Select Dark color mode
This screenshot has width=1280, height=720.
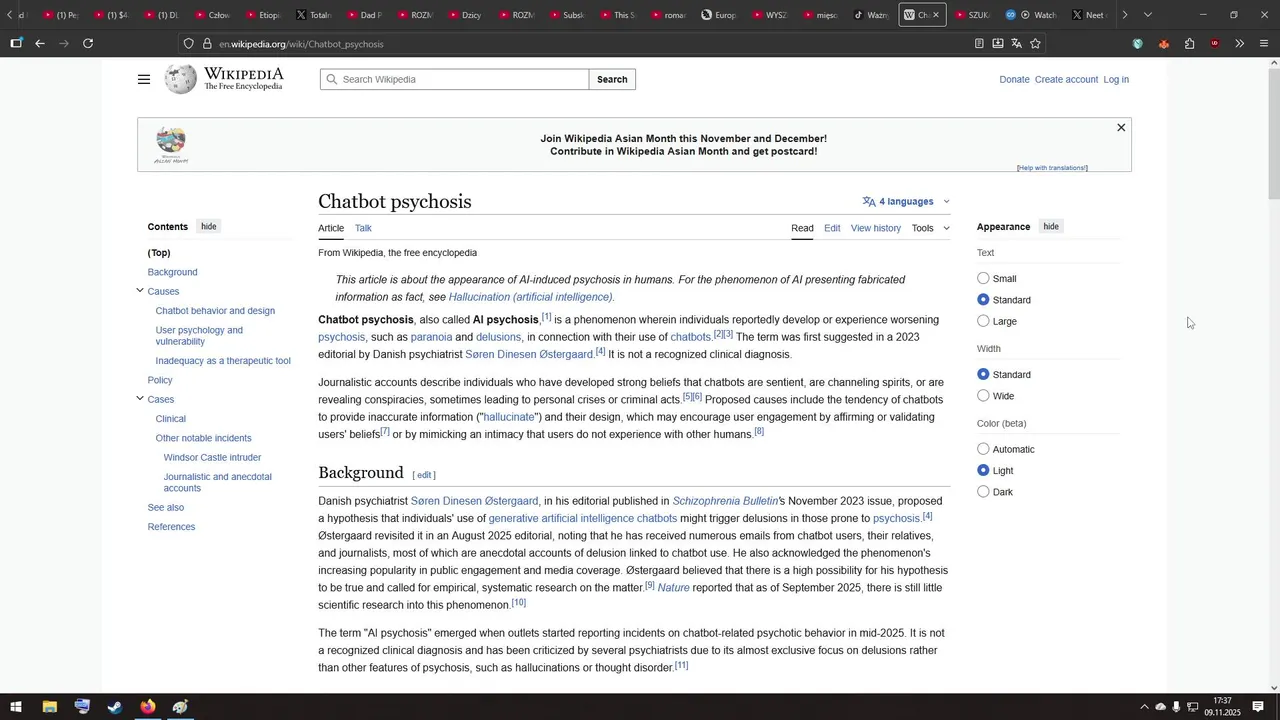coord(983,492)
